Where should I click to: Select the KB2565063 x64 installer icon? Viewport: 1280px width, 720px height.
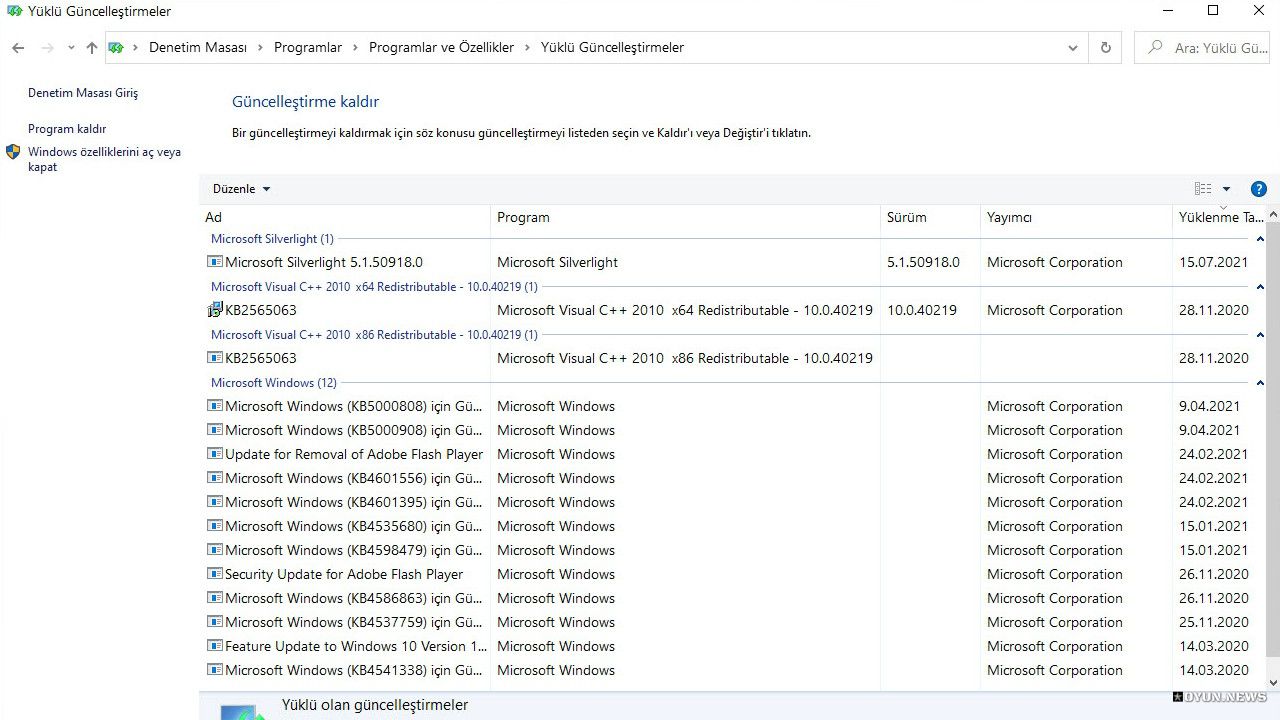[x=214, y=310]
